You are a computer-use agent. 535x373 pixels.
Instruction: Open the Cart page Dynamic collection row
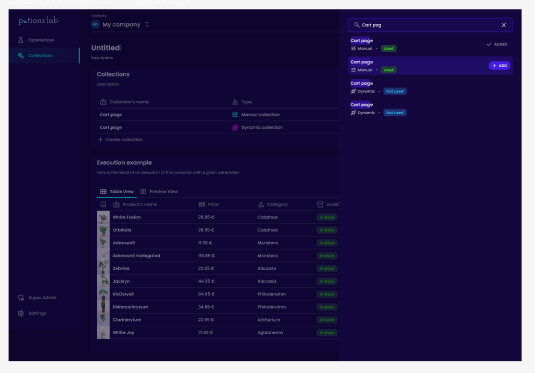click(218, 127)
